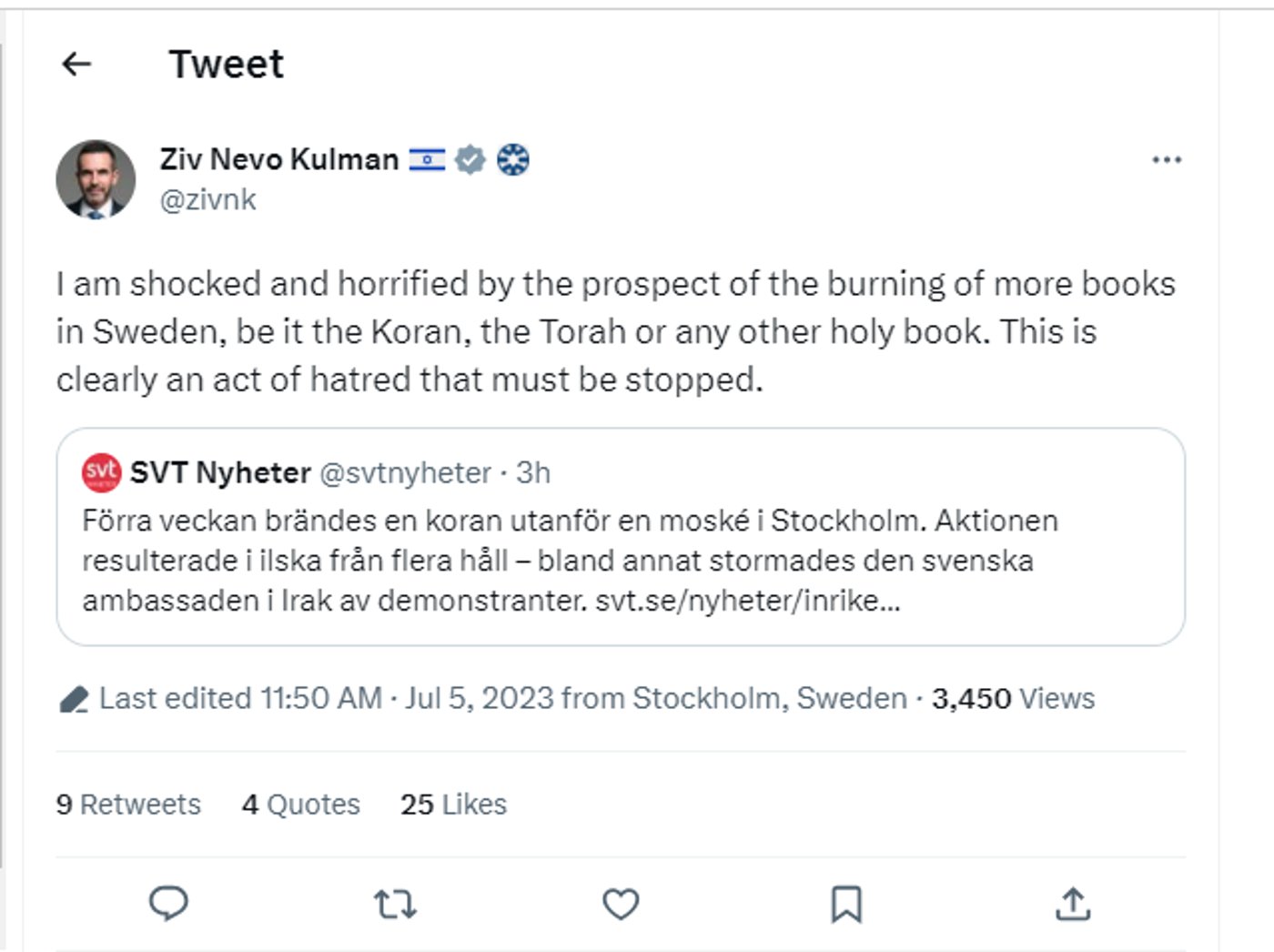Viewport: 1274px width, 952px height.
Task: View the 9 Retweets list
Action: [x=128, y=805]
